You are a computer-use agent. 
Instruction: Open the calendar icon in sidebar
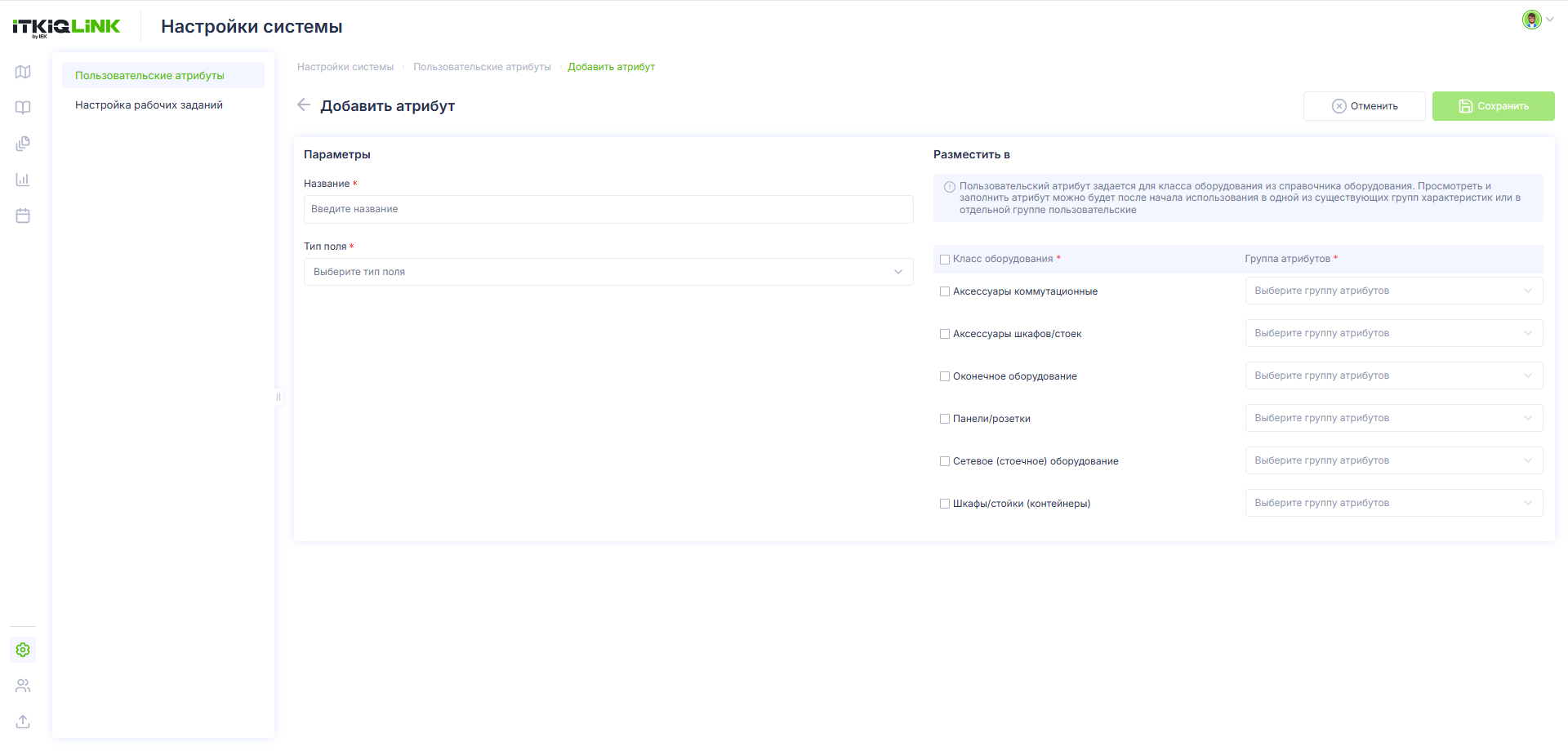coord(23,216)
